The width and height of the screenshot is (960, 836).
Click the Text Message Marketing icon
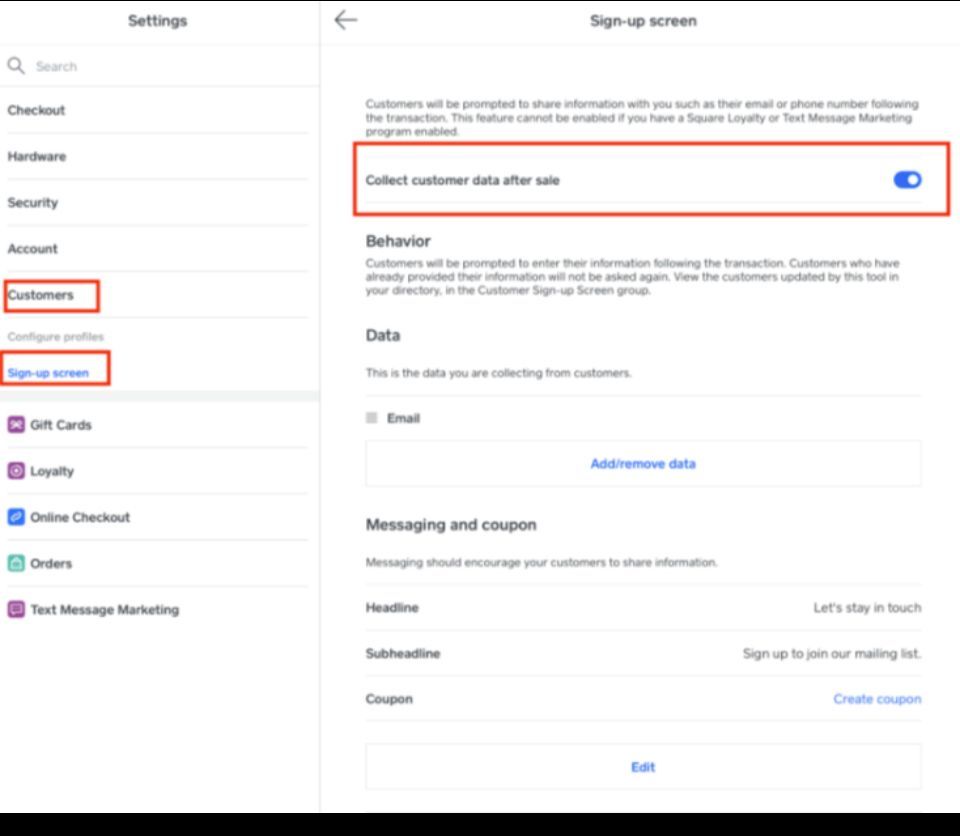[15, 609]
